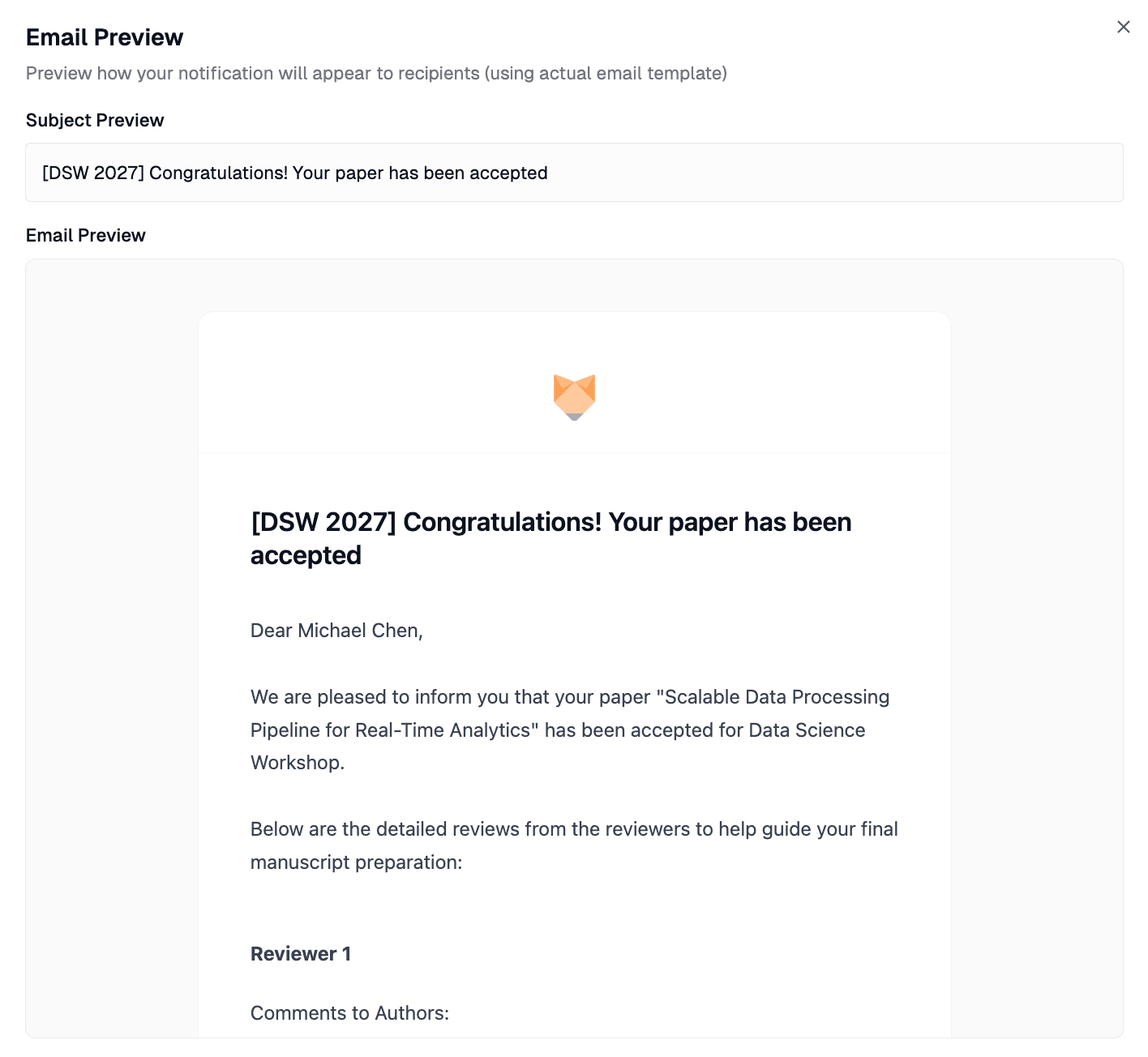1148x1057 pixels.
Task: Click the Comments to Authors label
Action: (x=349, y=1012)
